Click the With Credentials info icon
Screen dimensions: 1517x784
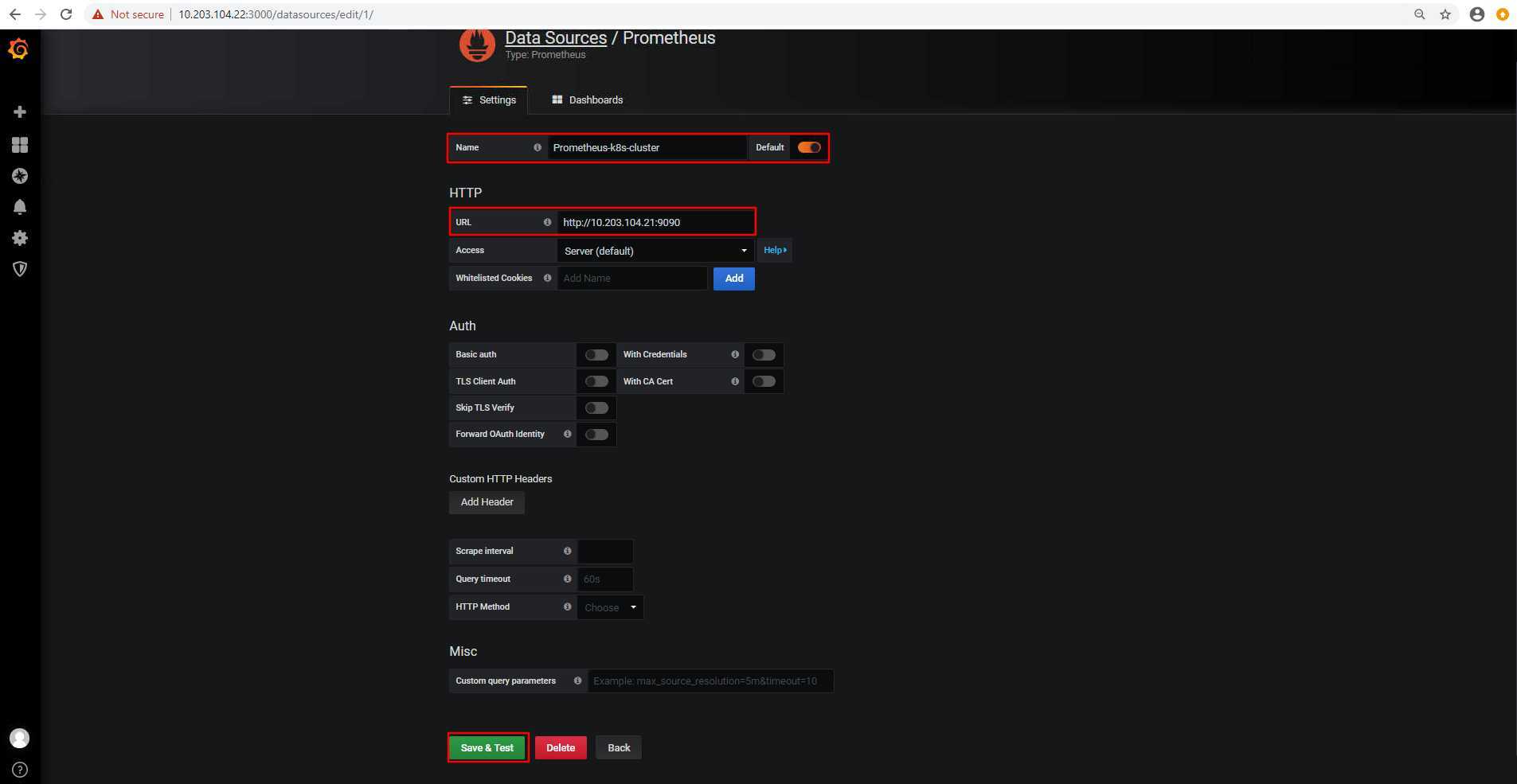[735, 354]
